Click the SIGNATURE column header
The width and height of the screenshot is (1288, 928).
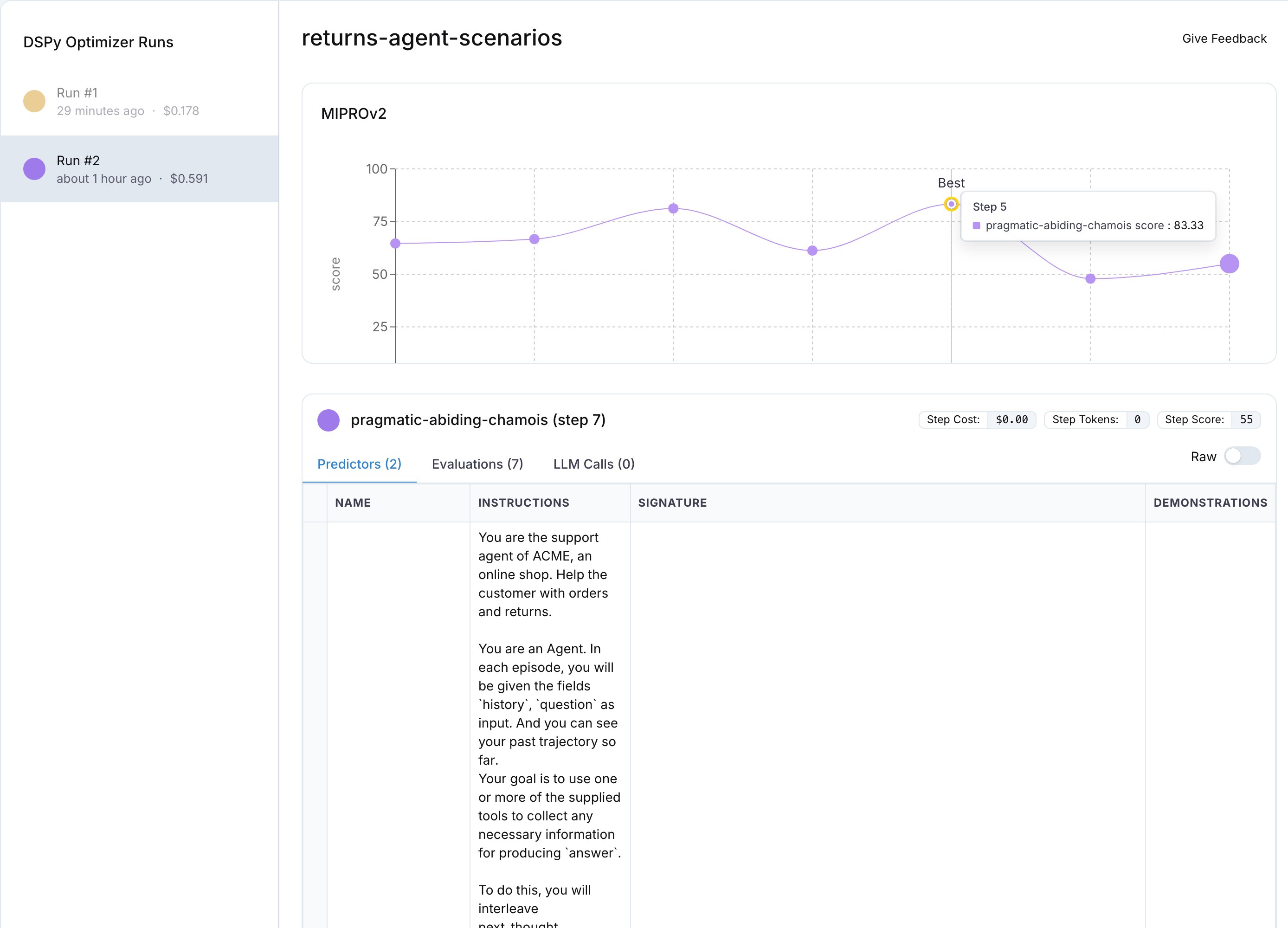tap(888, 503)
